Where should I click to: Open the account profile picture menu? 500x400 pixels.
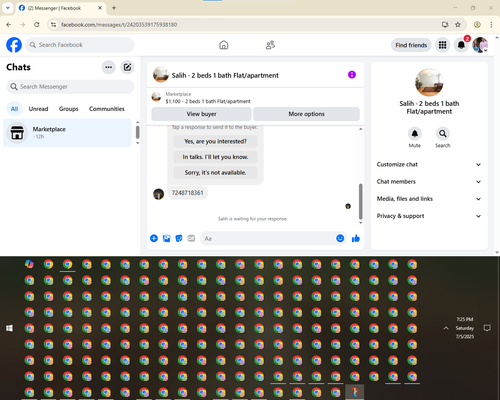(480, 45)
